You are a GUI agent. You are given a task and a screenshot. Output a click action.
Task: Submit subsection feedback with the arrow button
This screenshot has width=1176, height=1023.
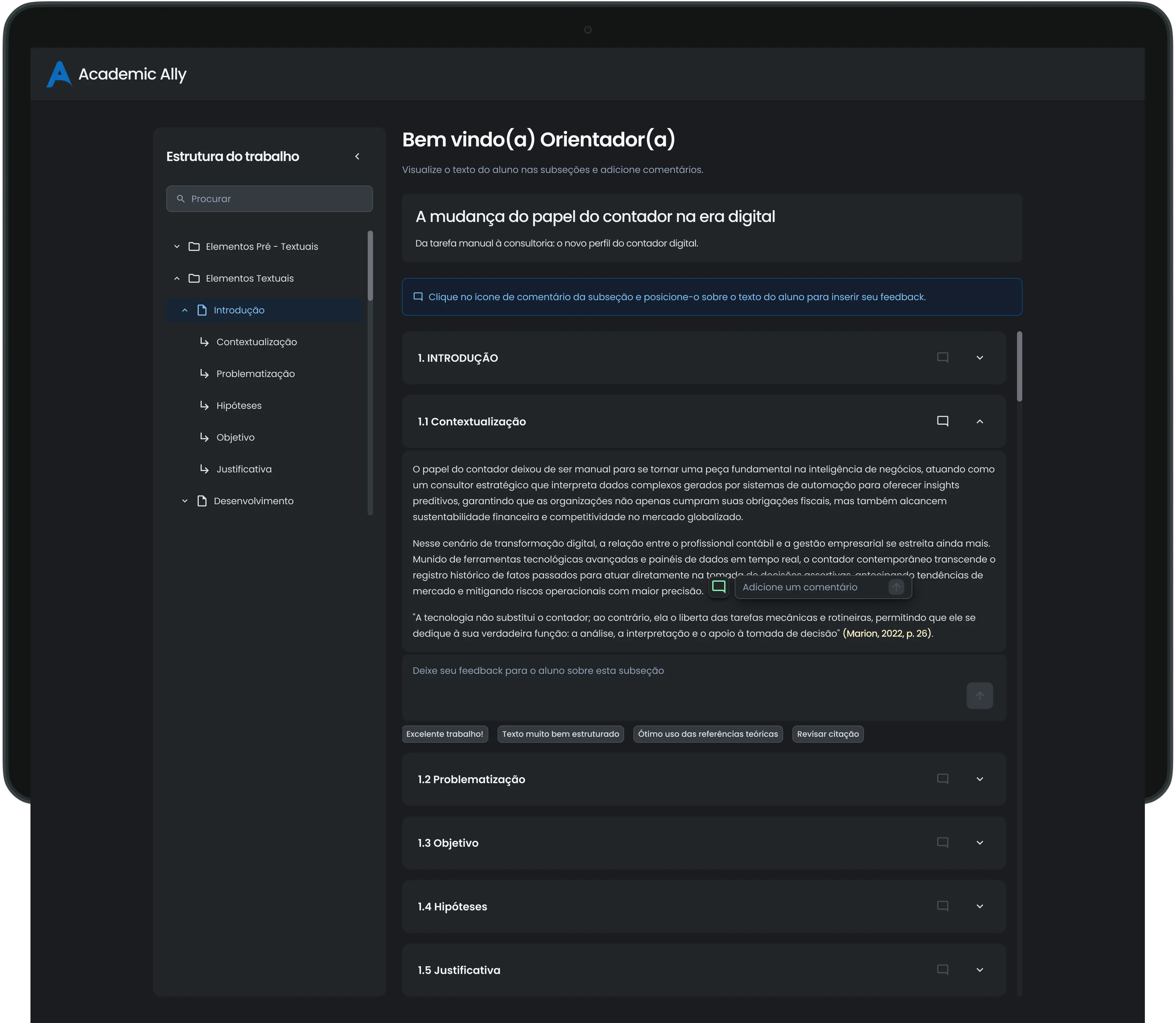point(980,696)
